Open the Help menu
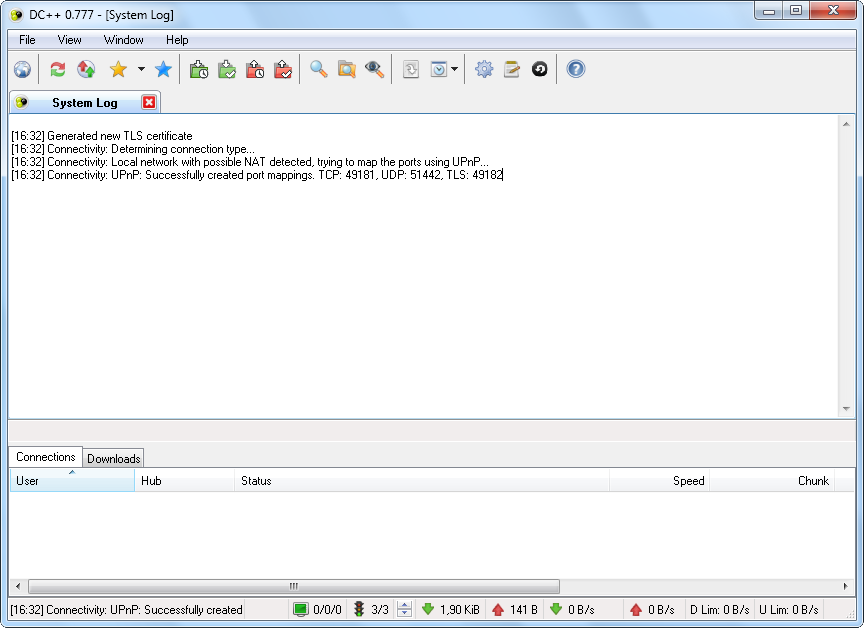This screenshot has height=628, width=864. pos(177,40)
